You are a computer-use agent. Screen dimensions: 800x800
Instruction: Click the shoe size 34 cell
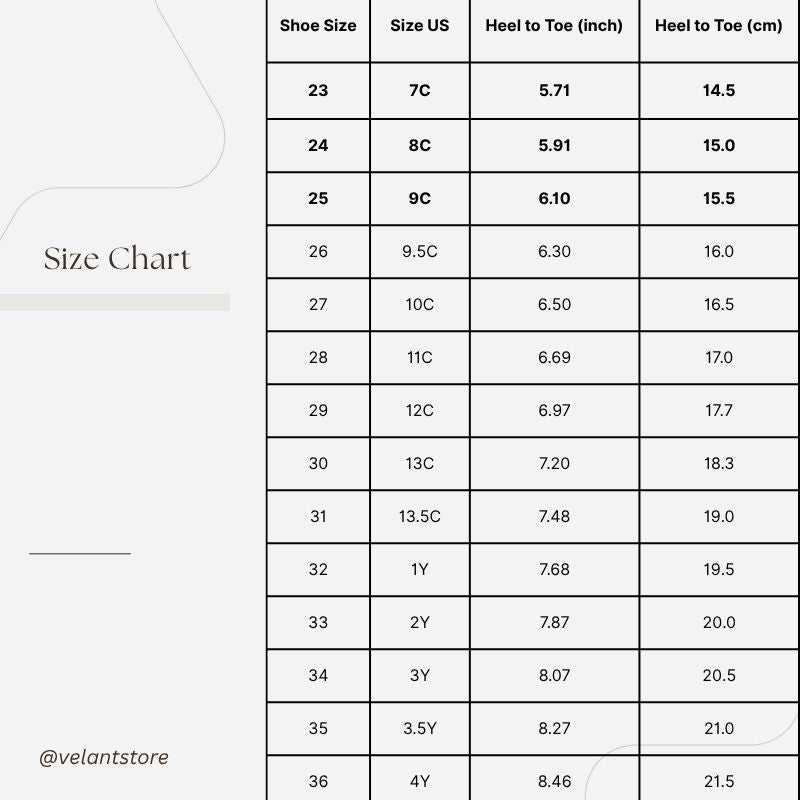318,675
